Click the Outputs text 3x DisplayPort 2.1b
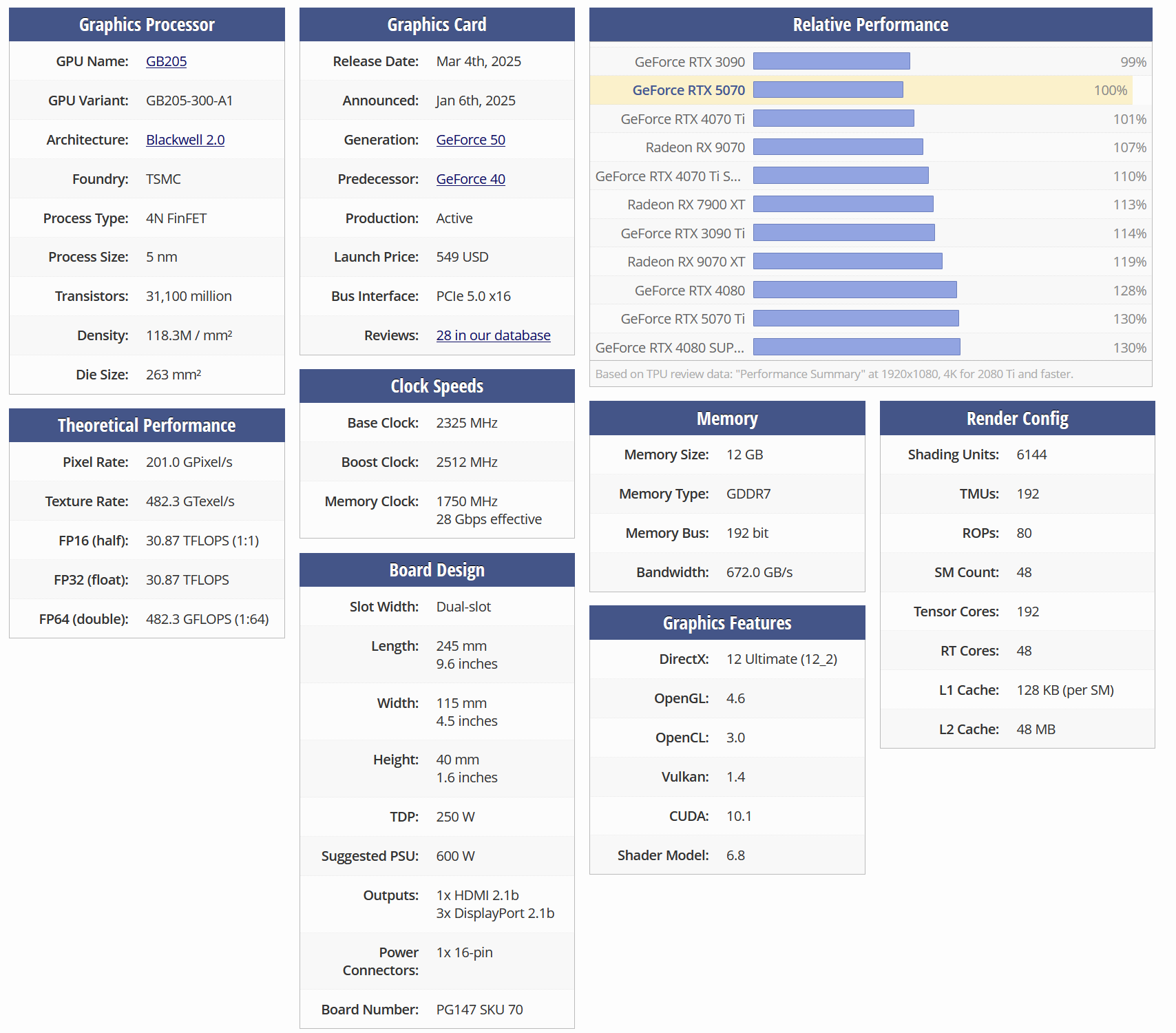 [495, 913]
